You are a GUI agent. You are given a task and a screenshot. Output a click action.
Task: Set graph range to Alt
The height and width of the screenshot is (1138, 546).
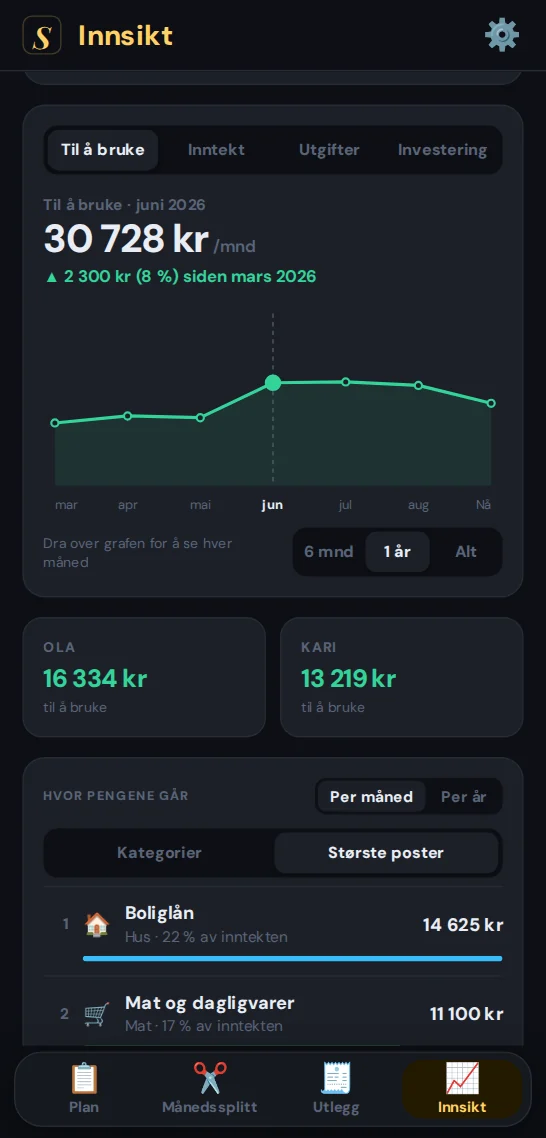pyautogui.click(x=466, y=552)
